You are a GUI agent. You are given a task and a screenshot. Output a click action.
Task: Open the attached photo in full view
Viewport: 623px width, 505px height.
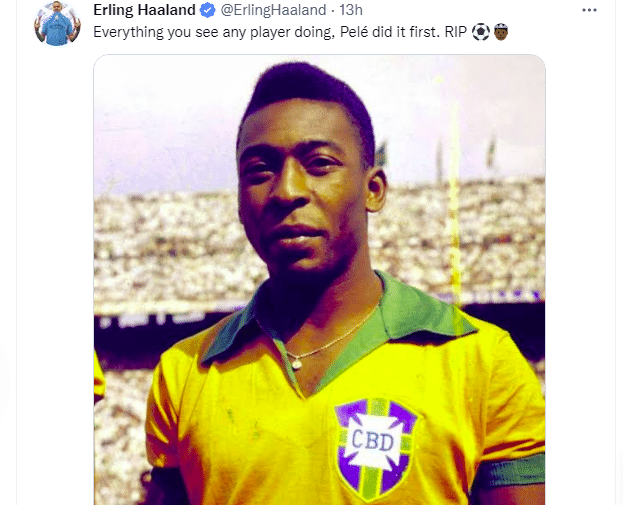coord(319,280)
